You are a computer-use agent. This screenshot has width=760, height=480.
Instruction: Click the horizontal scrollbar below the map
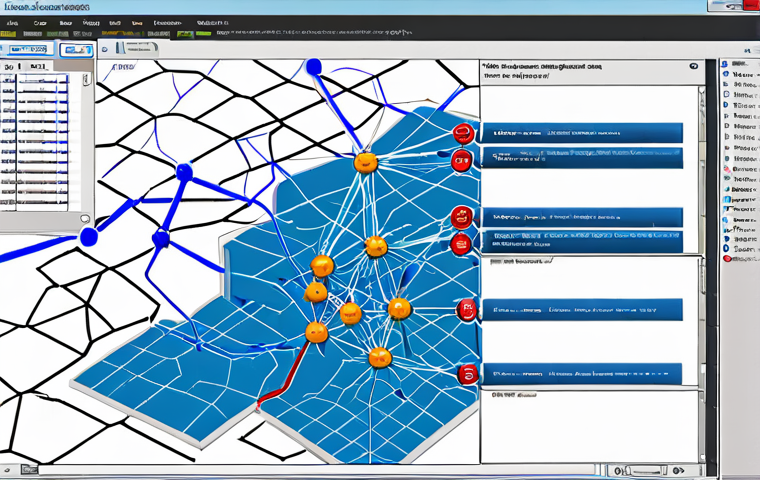[x=300, y=468]
